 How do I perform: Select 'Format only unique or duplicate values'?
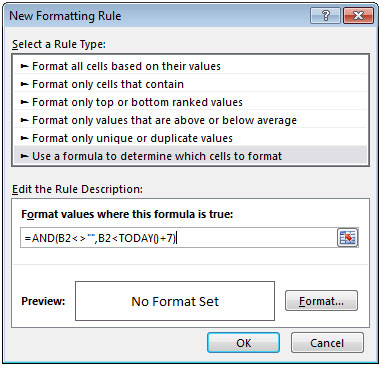190,138
